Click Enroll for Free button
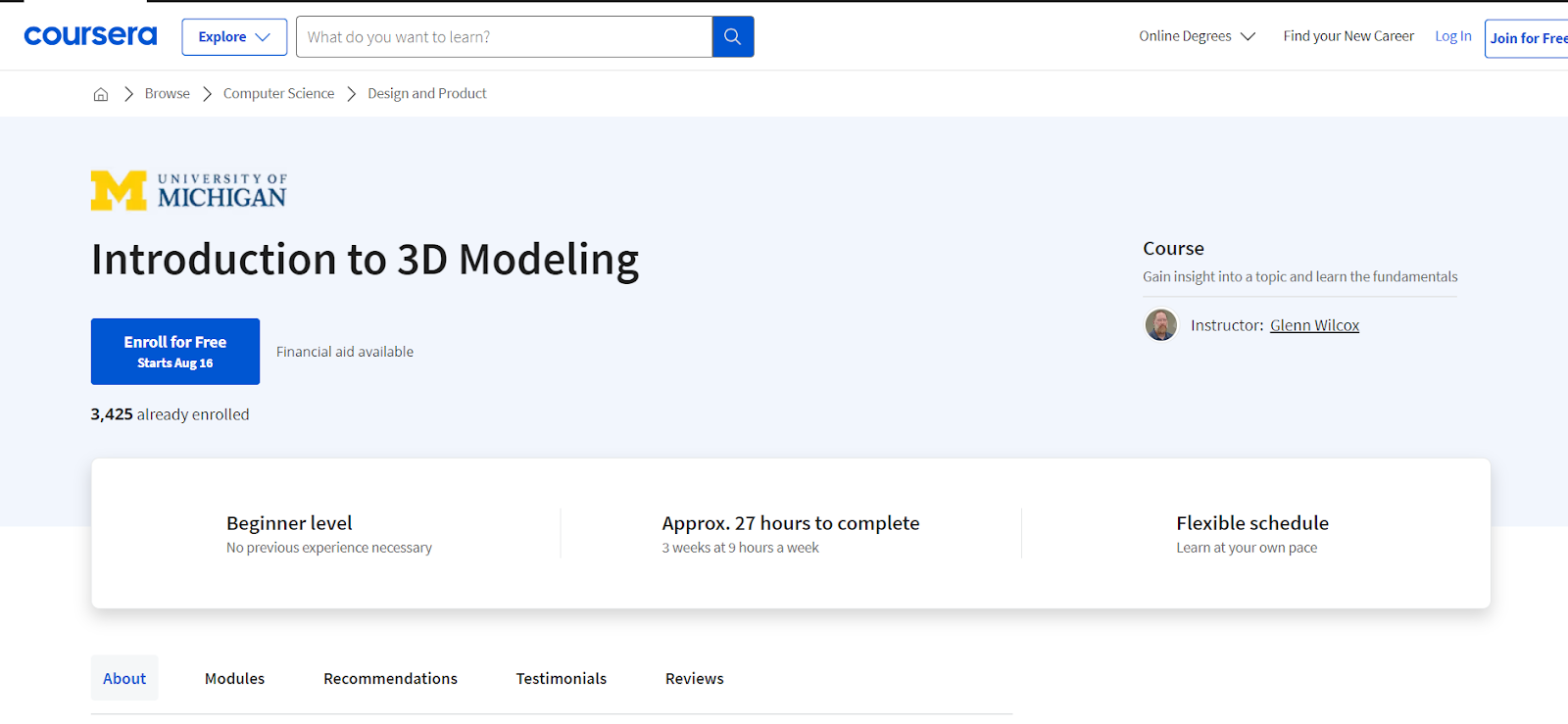Image resolution: width=1568 pixels, height=724 pixels. pos(175,351)
